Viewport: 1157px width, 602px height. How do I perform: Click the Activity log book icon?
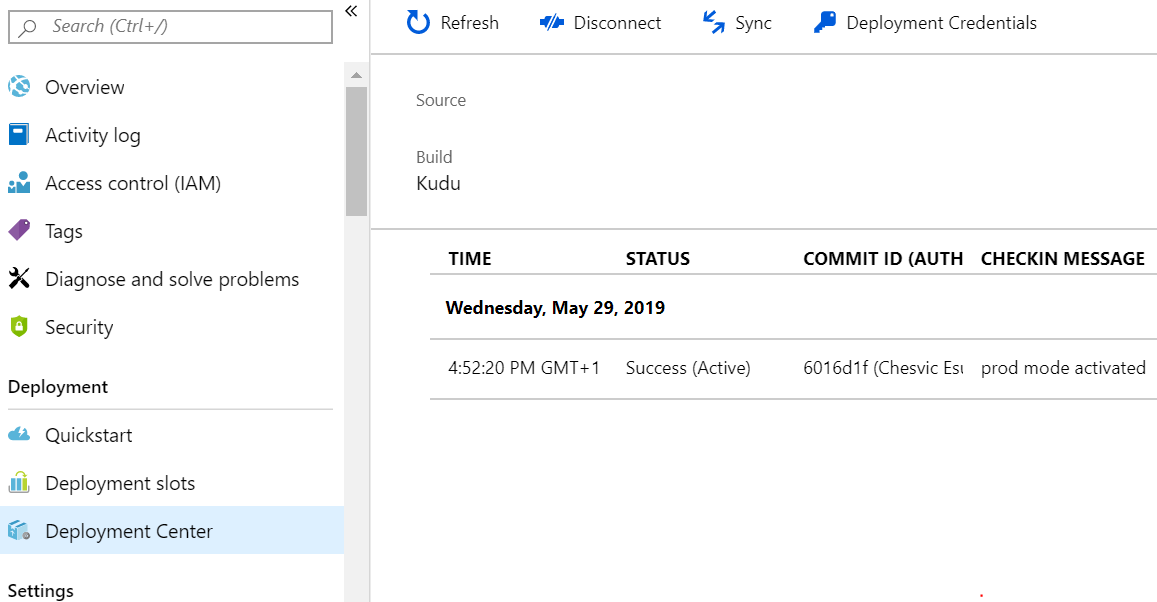19,135
